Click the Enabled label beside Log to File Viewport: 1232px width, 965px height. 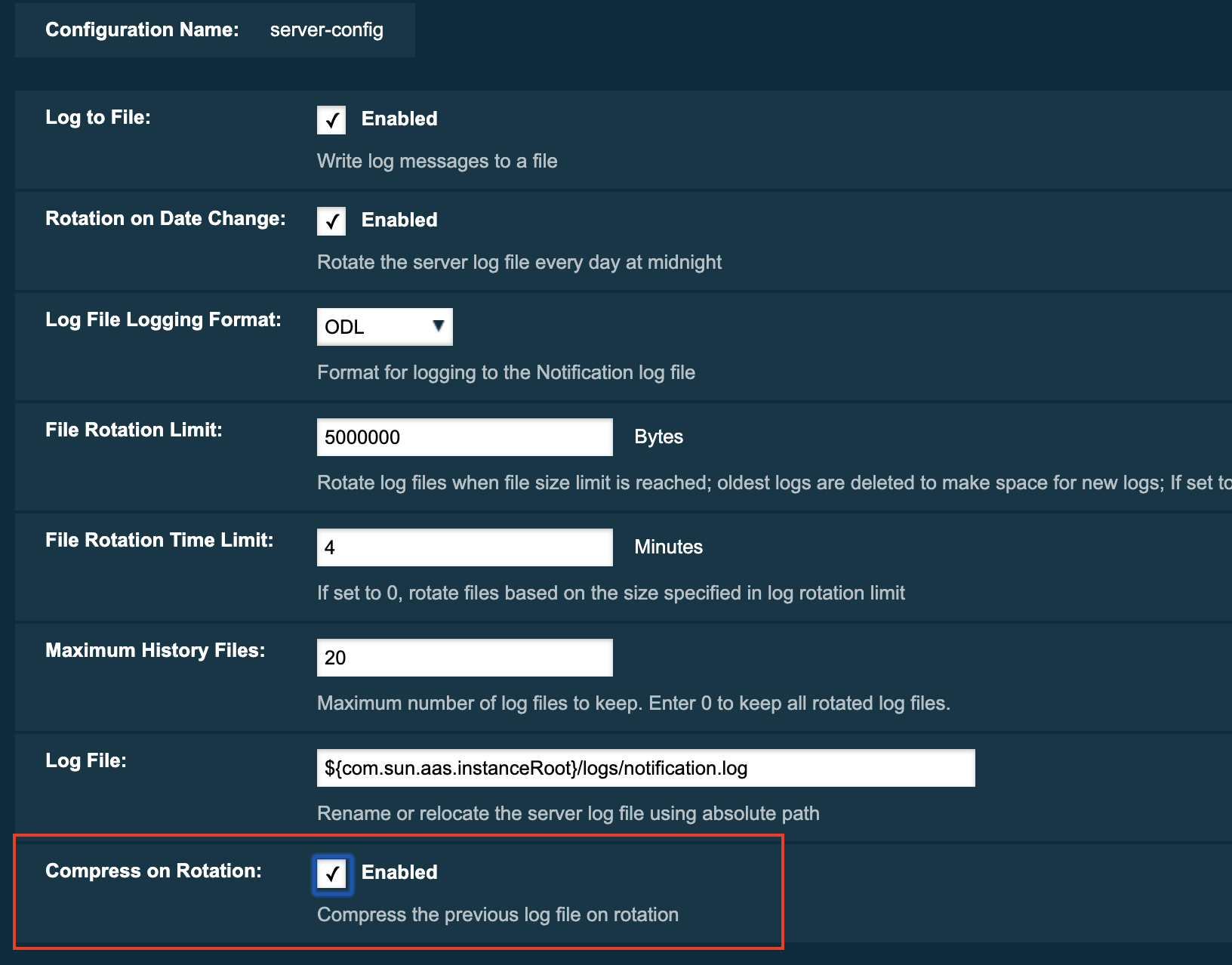(x=399, y=119)
